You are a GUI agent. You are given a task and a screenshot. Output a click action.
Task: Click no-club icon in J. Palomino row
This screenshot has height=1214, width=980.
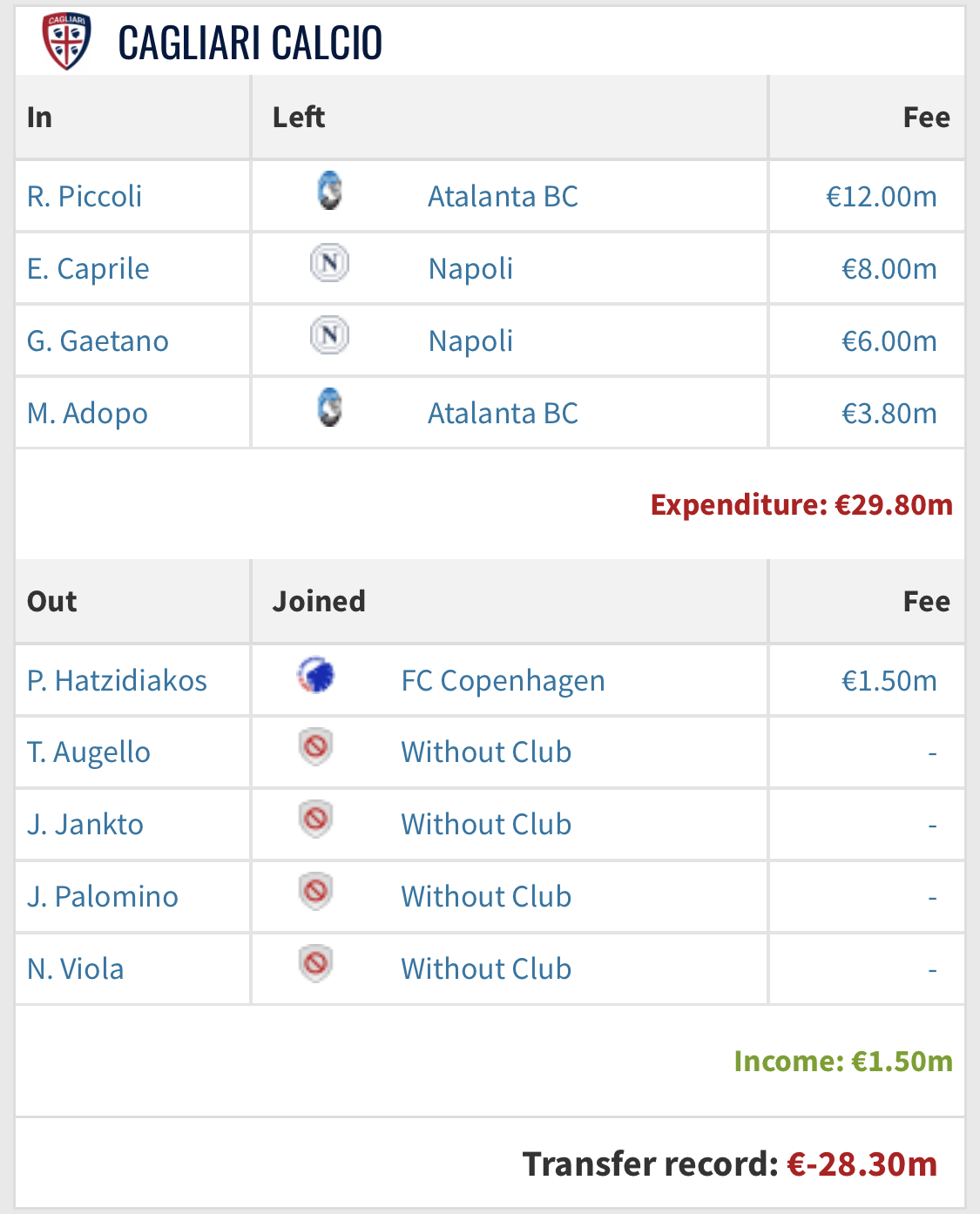[315, 892]
